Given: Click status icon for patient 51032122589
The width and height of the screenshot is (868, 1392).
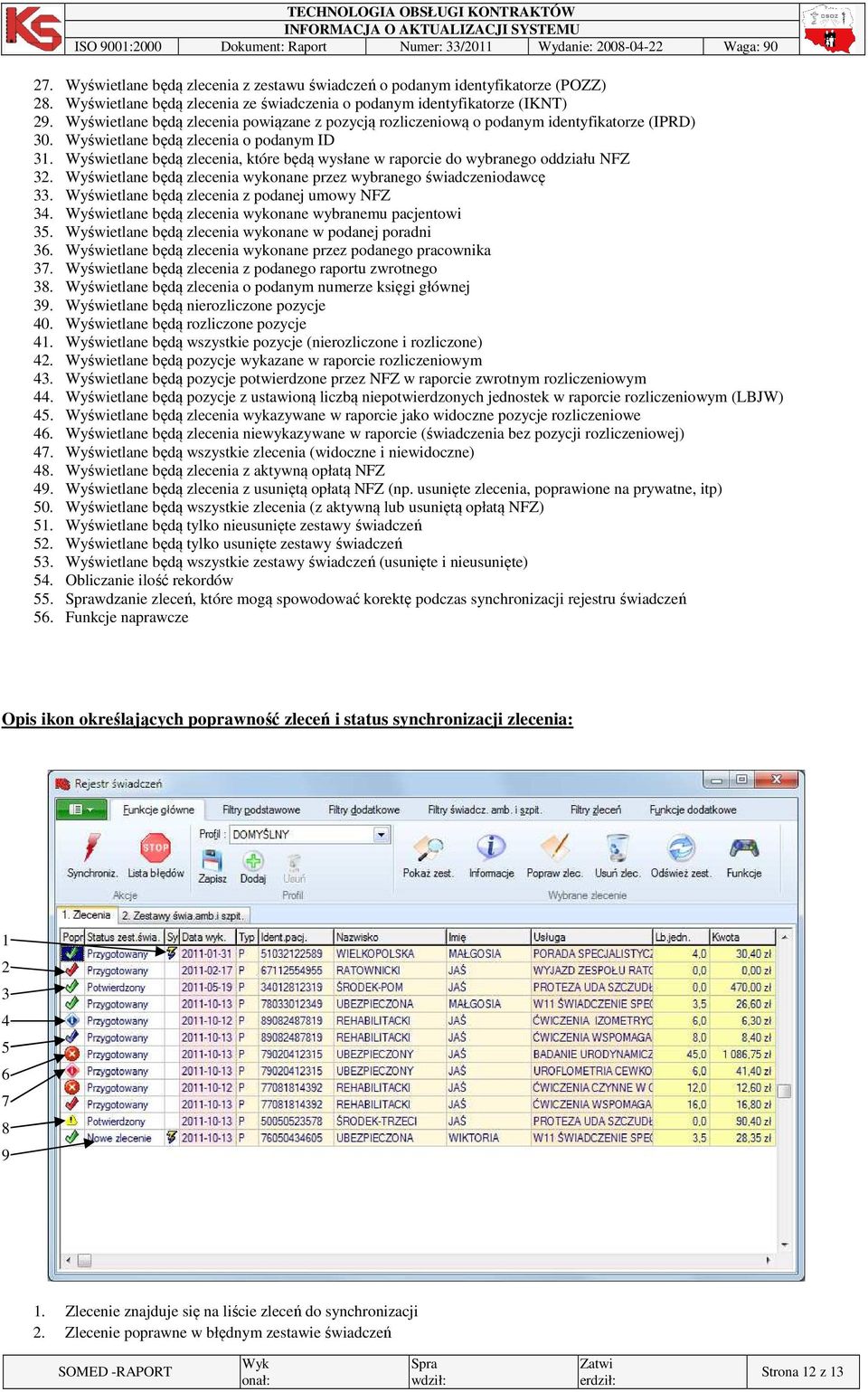Looking at the screenshot, I should [71, 953].
